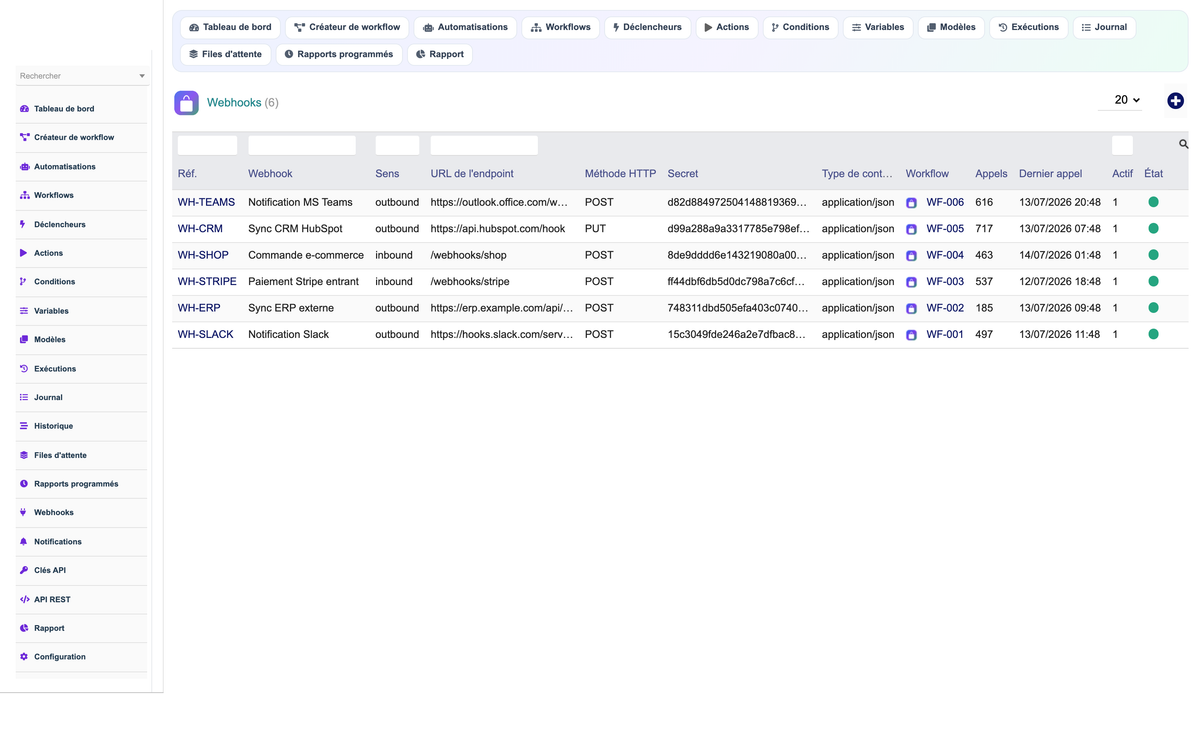This screenshot has height=743, width=1200.
Task: Open the WF-005 workflow link
Action: 945,228
